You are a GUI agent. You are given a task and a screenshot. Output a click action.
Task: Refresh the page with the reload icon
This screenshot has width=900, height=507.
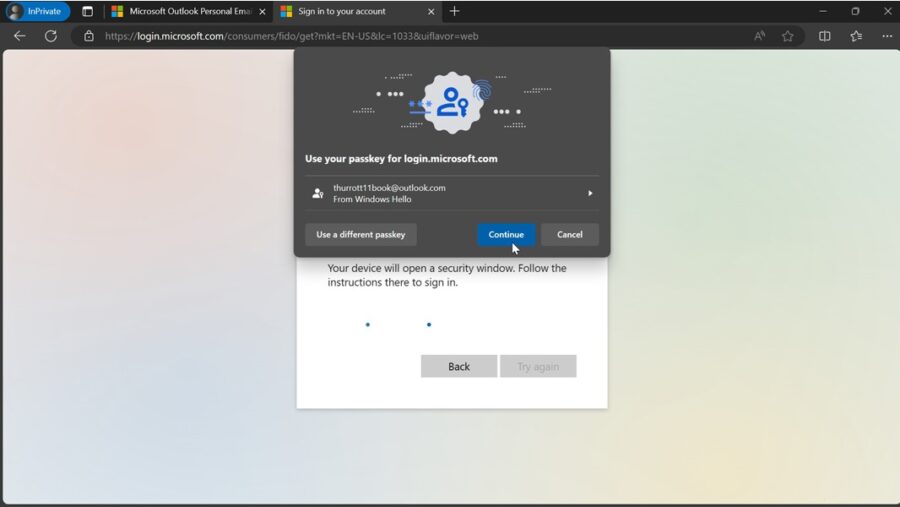[x=51, y=36]
